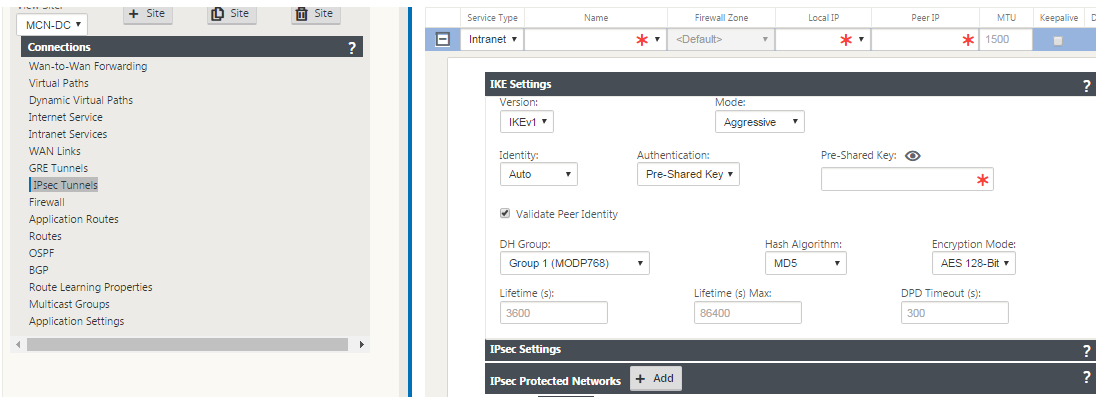Open Route Learning Properties item
Screen dimensions: 1107x397
click(x=90, y=287)
